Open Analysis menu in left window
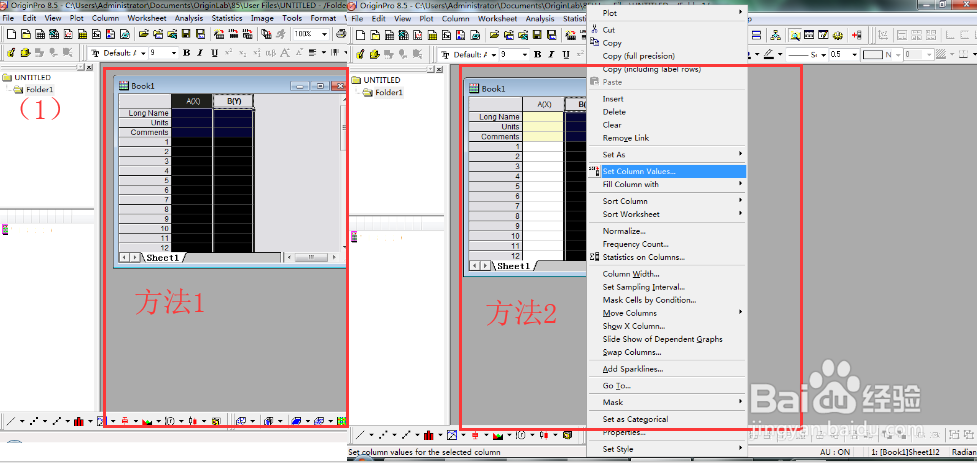977x463 pixels. [x=189, y=18]
